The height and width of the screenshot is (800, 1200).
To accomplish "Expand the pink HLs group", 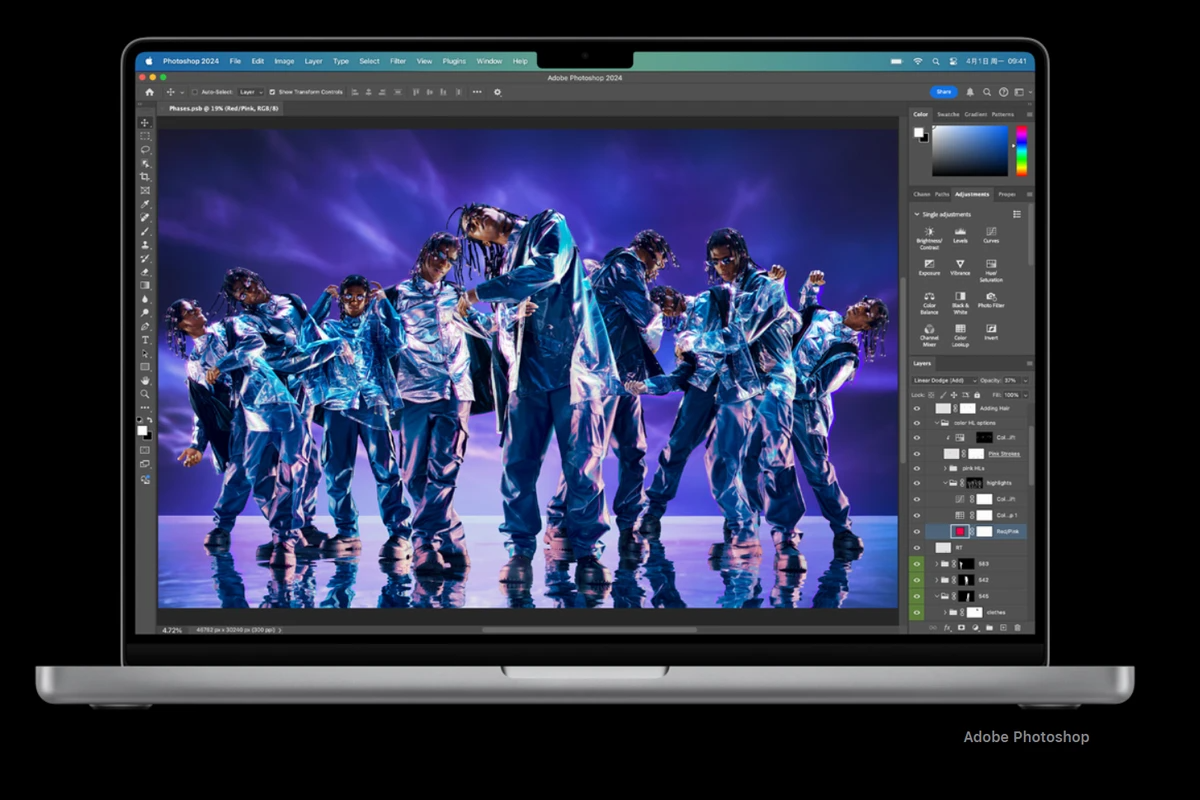I will [x=945, y=468].
